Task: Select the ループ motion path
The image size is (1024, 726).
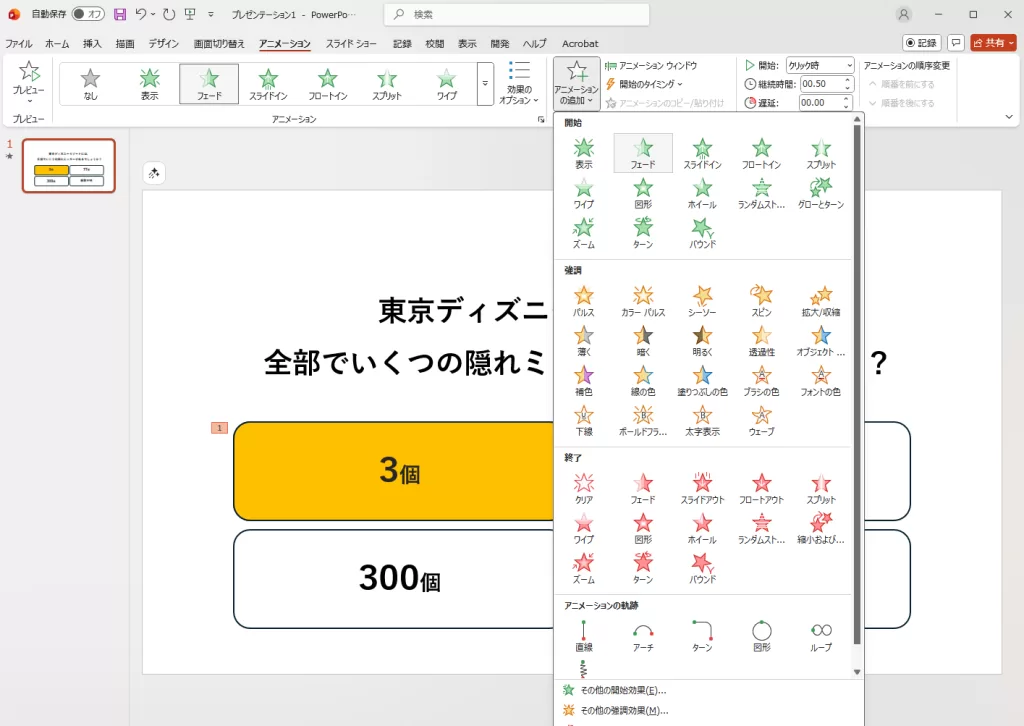Action: [x=821, y=635]
